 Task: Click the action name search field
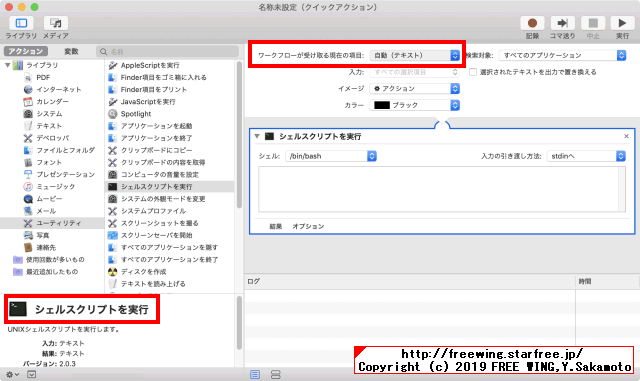(167, 51)
